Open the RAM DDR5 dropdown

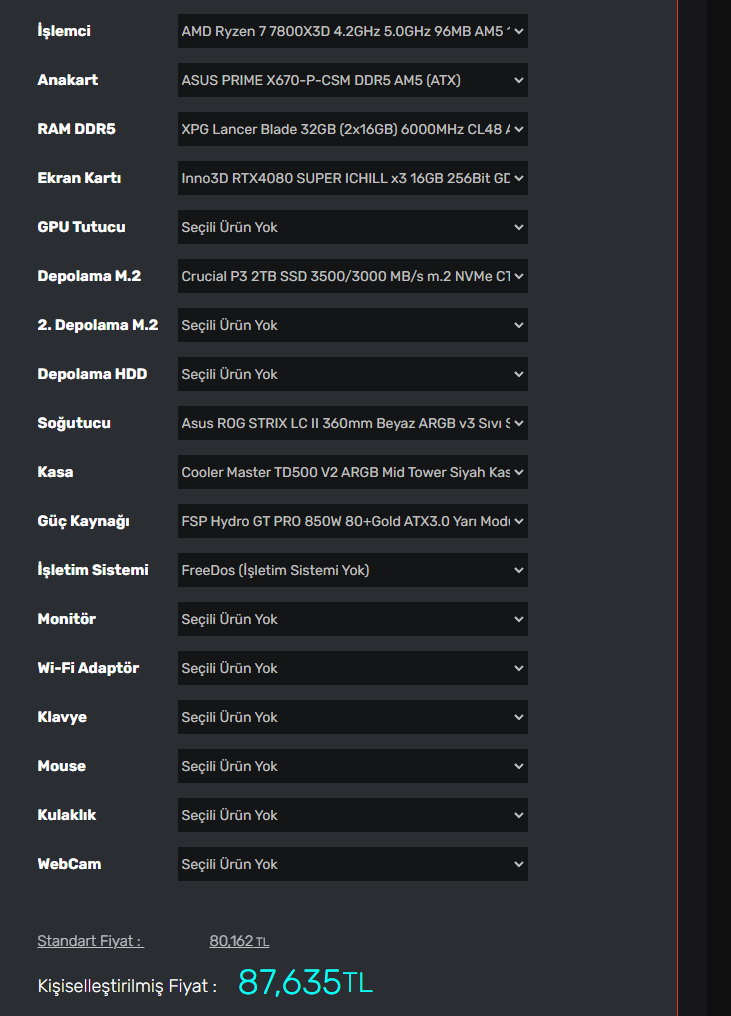[x=352, y=129]
